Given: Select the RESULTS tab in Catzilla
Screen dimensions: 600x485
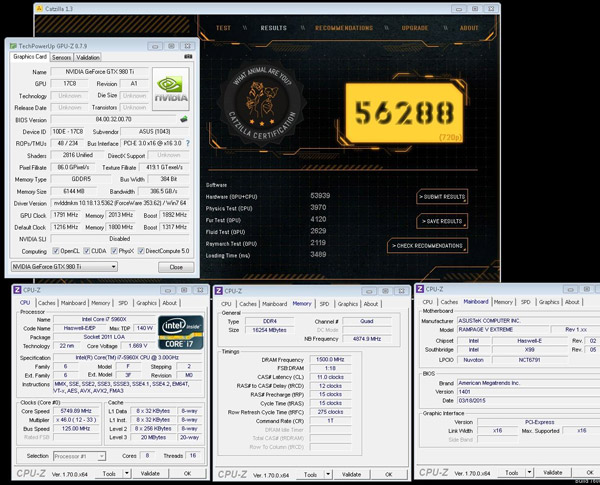Looking at the screenshot, I should point(274,28).
